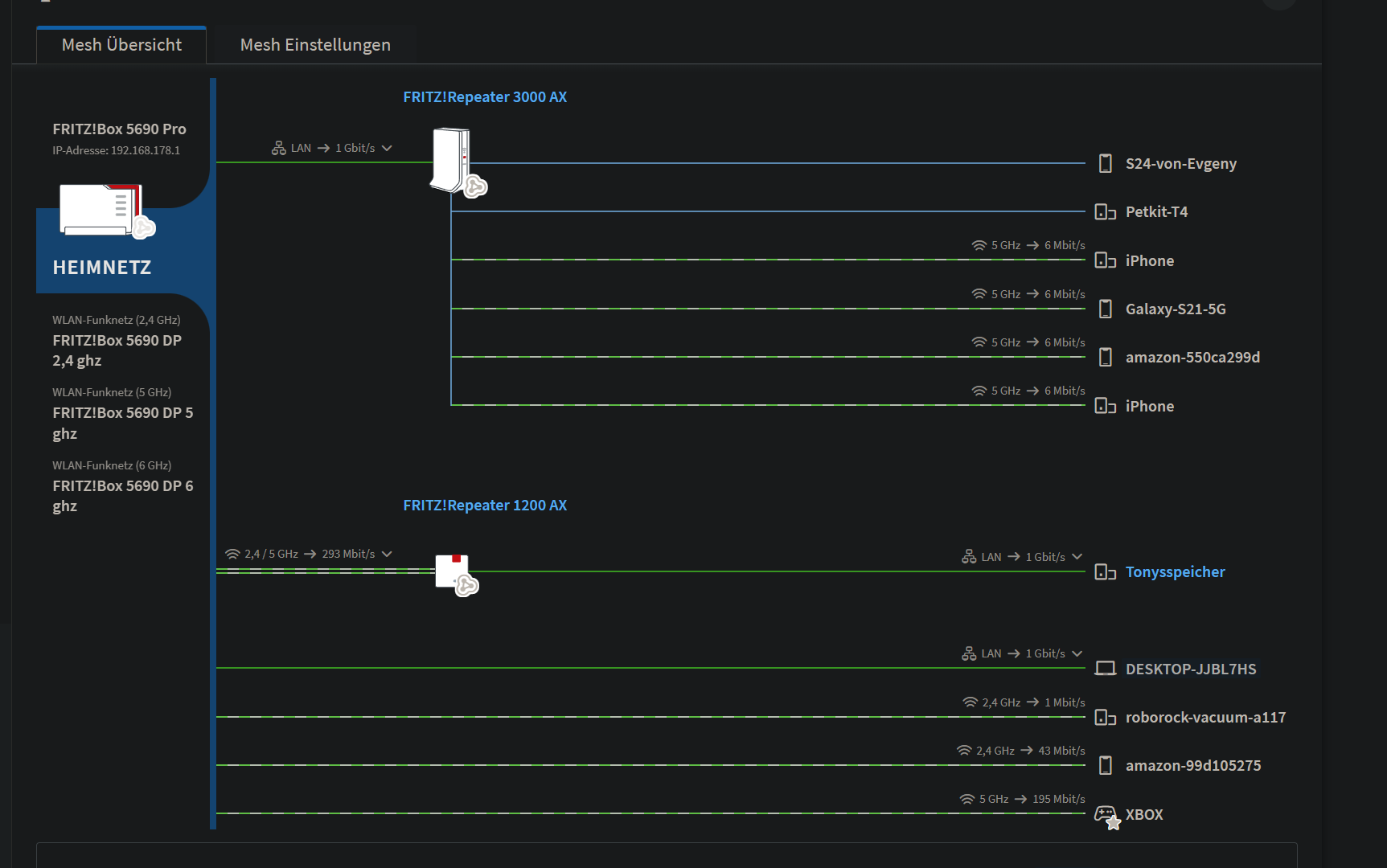Click the 43 Mbit/s speed label
The width and height of the screenshot is (1387, 868).
click(1061, 751)
